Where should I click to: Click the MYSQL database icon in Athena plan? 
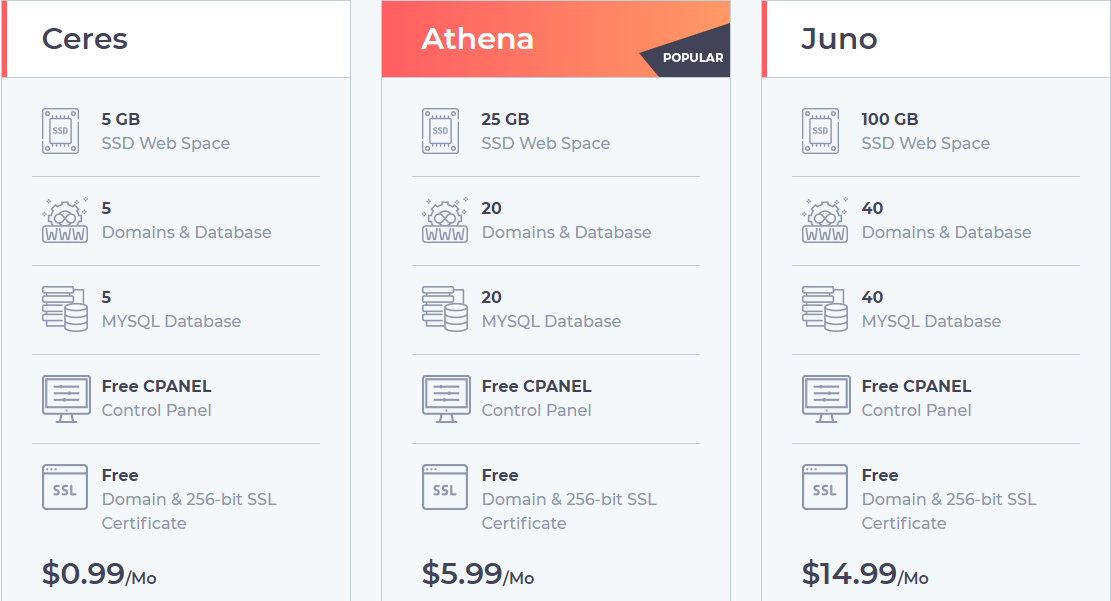445,309
